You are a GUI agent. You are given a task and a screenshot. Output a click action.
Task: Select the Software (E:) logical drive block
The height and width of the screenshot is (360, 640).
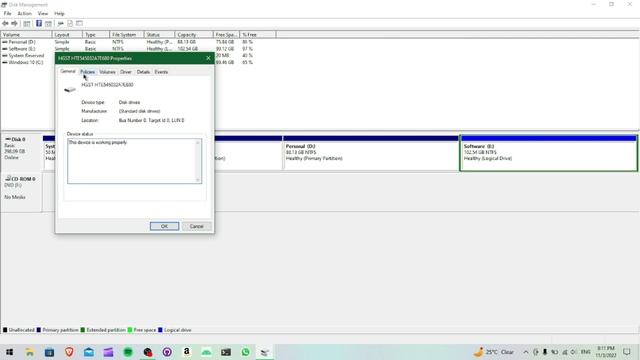coord(548,153)
